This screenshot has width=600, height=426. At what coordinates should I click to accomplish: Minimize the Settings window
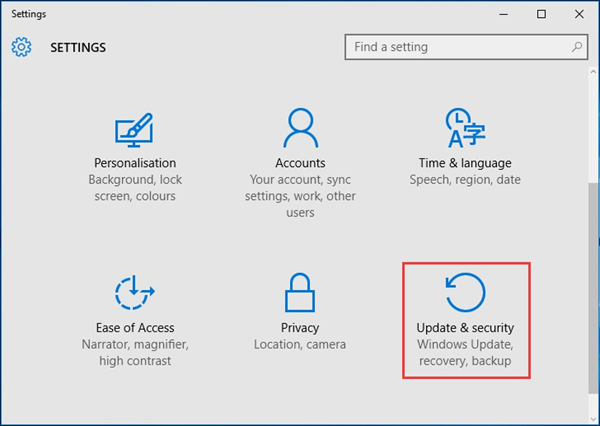coord(504,15)
